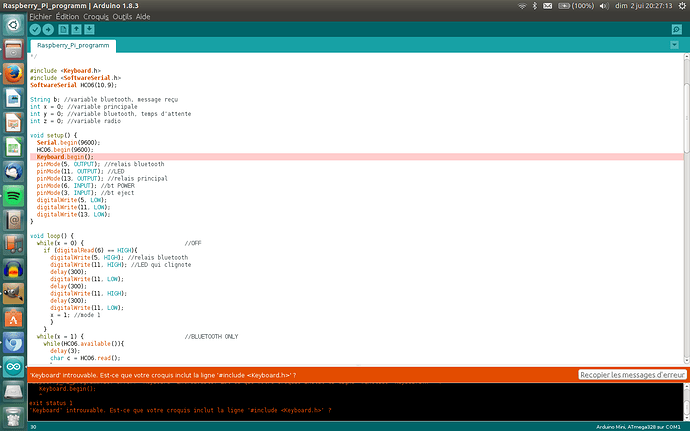Open the Outils menu

[122, 17]
